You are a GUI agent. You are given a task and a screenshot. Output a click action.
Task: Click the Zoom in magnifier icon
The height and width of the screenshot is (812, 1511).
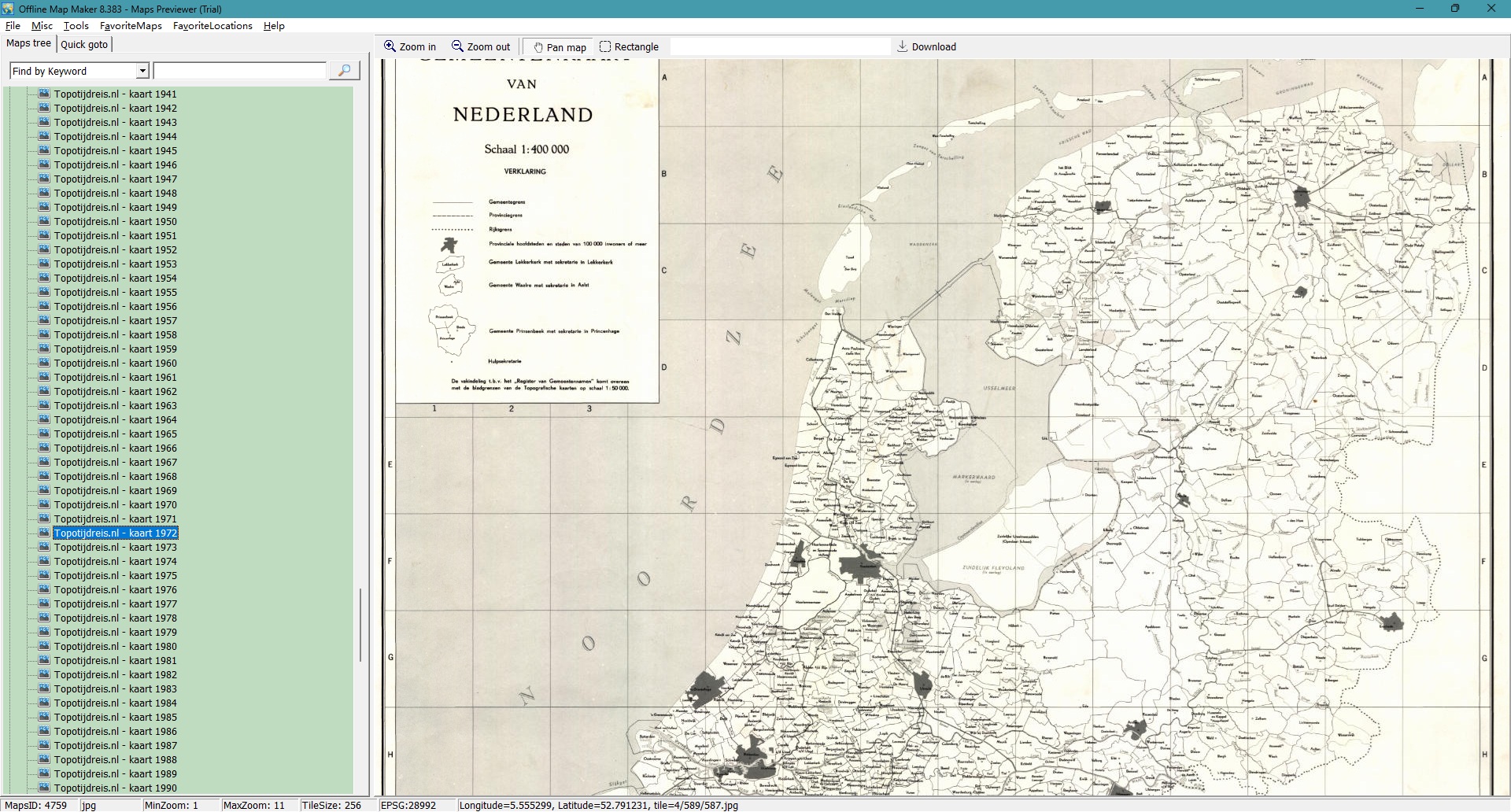[390, 46]
